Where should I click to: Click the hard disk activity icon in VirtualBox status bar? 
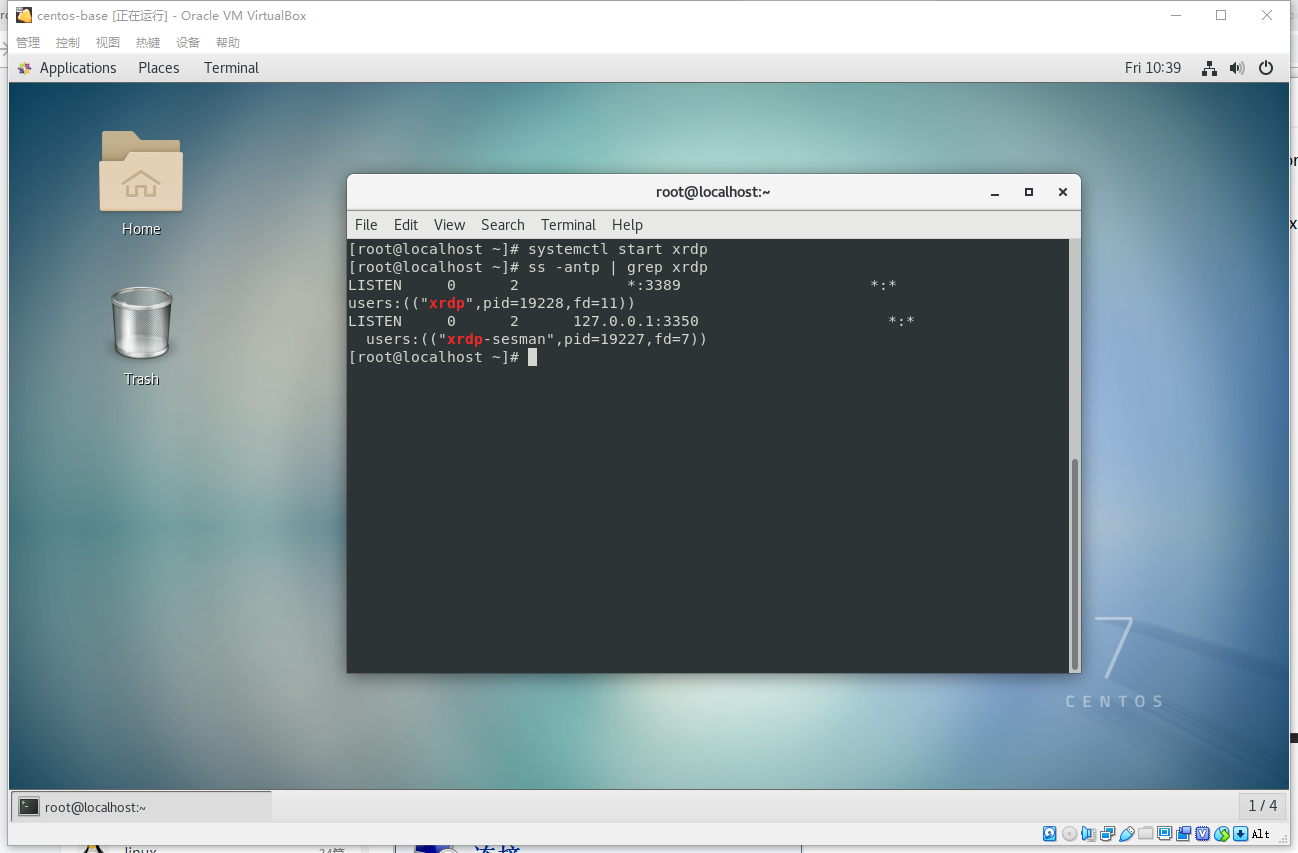tap(1049, 833)
